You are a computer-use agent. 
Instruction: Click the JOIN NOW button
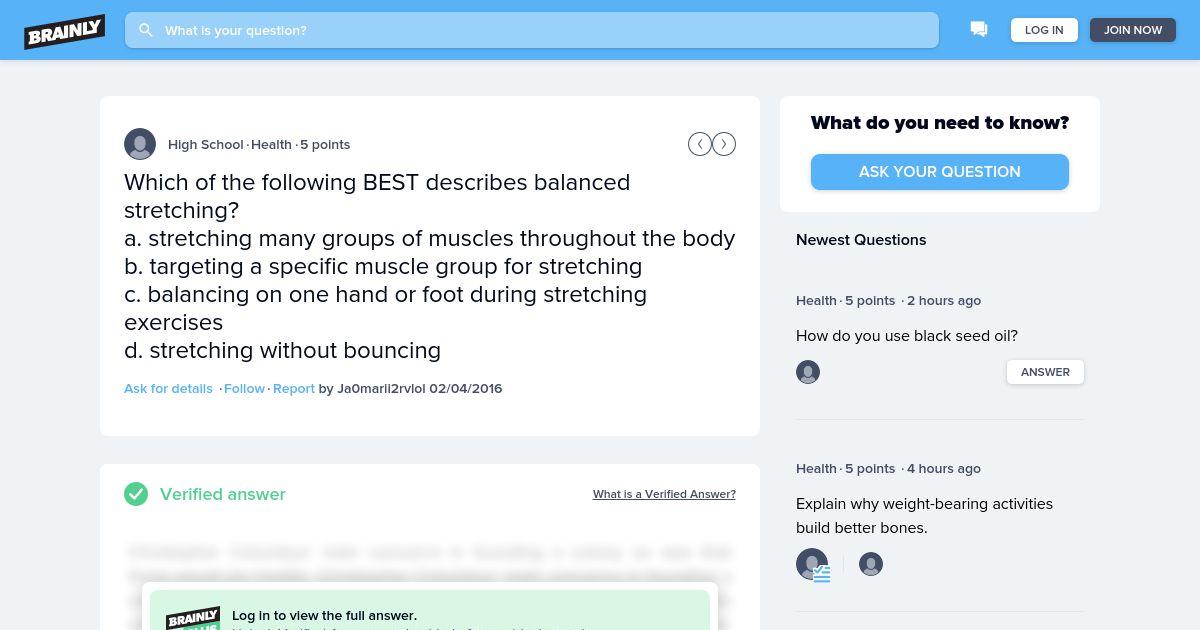click(1133, 30)
